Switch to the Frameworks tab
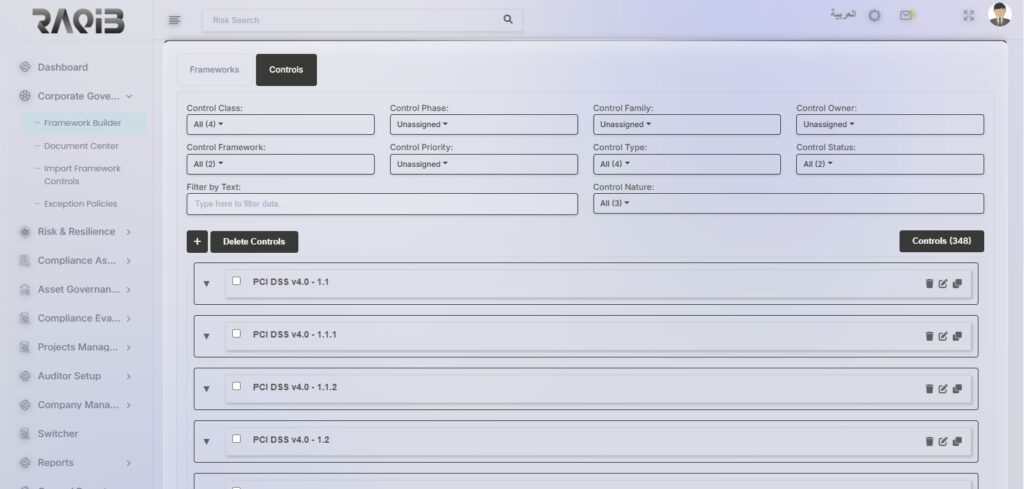The height and width of the screenshot is (489, 1024). click(214, 70)
